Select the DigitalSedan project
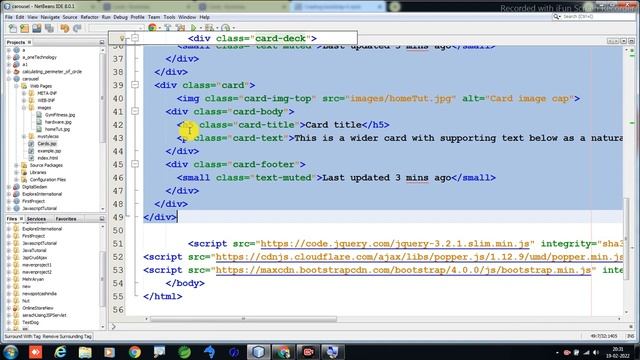This screenshot has height=360, width=640. tap(34, 187)
